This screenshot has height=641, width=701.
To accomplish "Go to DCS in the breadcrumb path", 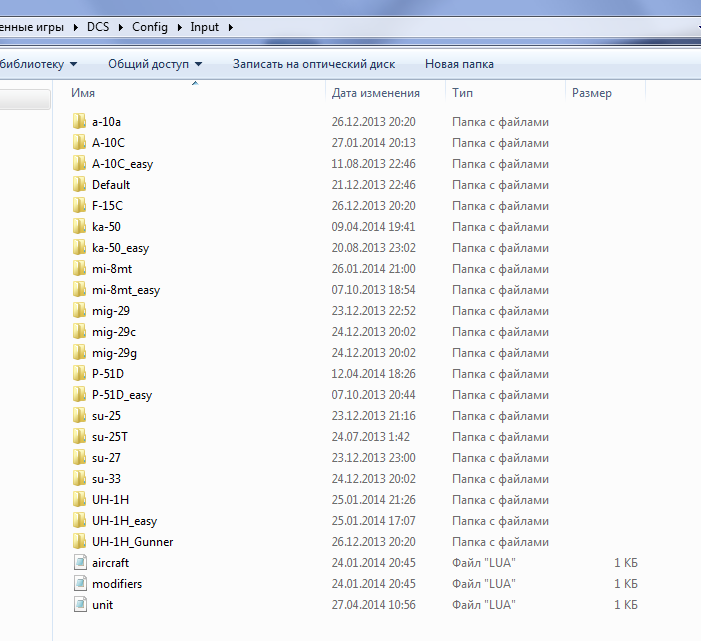I will (x=98, y=27).
